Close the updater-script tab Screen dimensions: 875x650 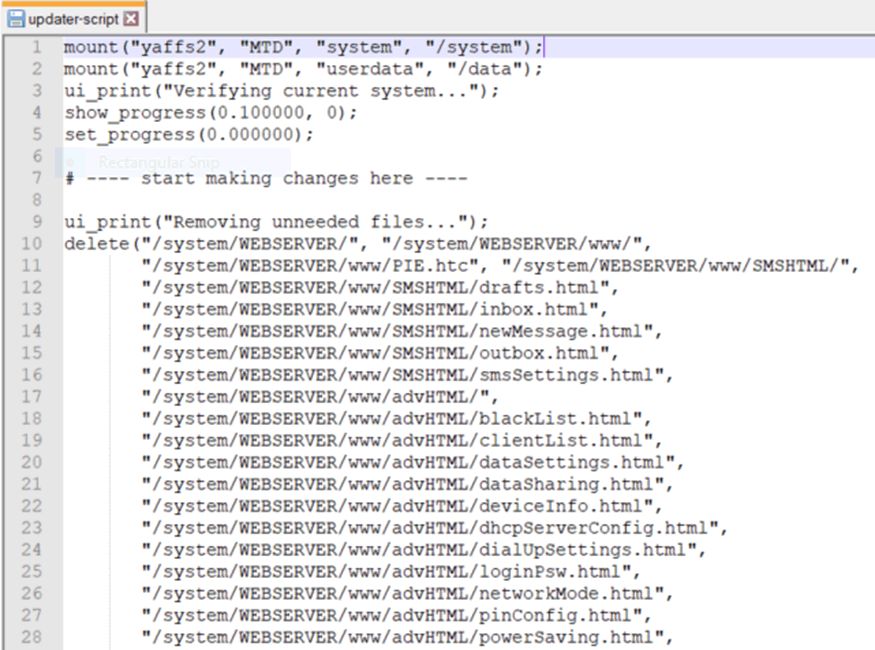pyautogui.click(x=131, y=19)
